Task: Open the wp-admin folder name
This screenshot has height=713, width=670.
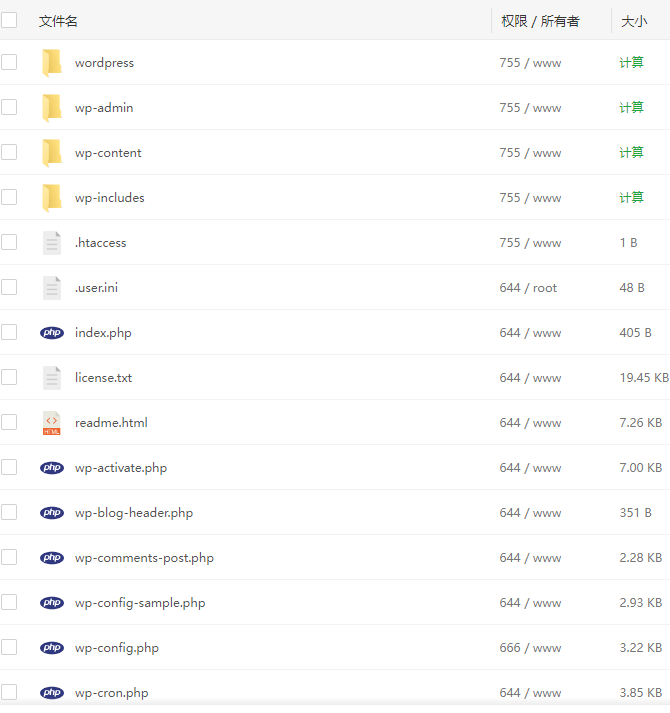Action: (x=104, y=108)
